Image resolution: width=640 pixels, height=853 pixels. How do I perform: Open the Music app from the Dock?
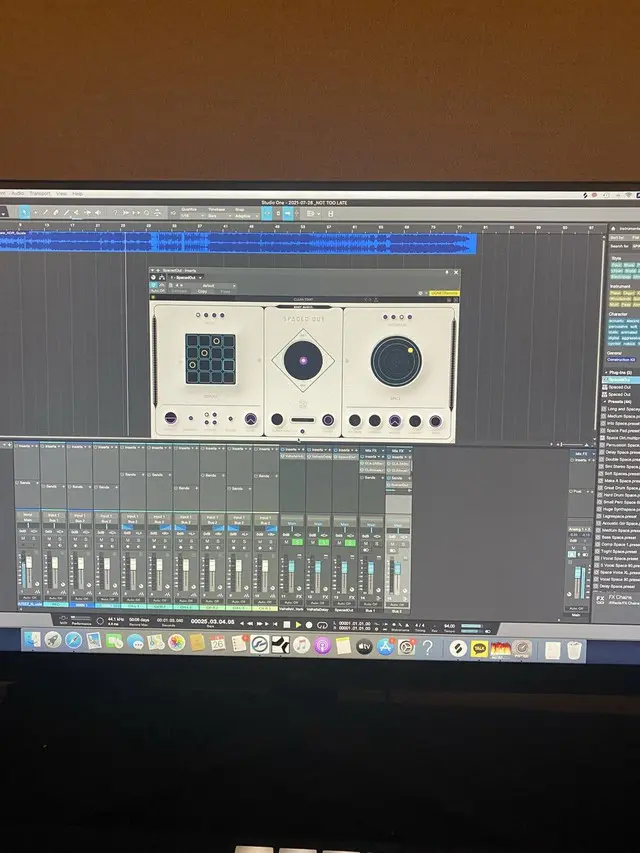click(301, 645)
